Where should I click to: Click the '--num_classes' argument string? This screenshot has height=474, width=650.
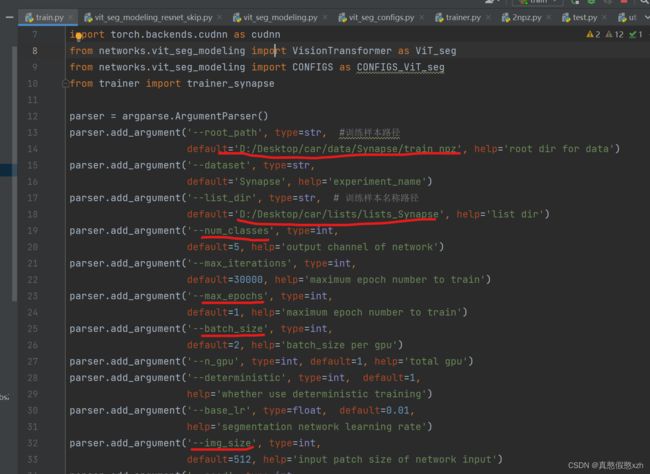[x=230, y=231]
